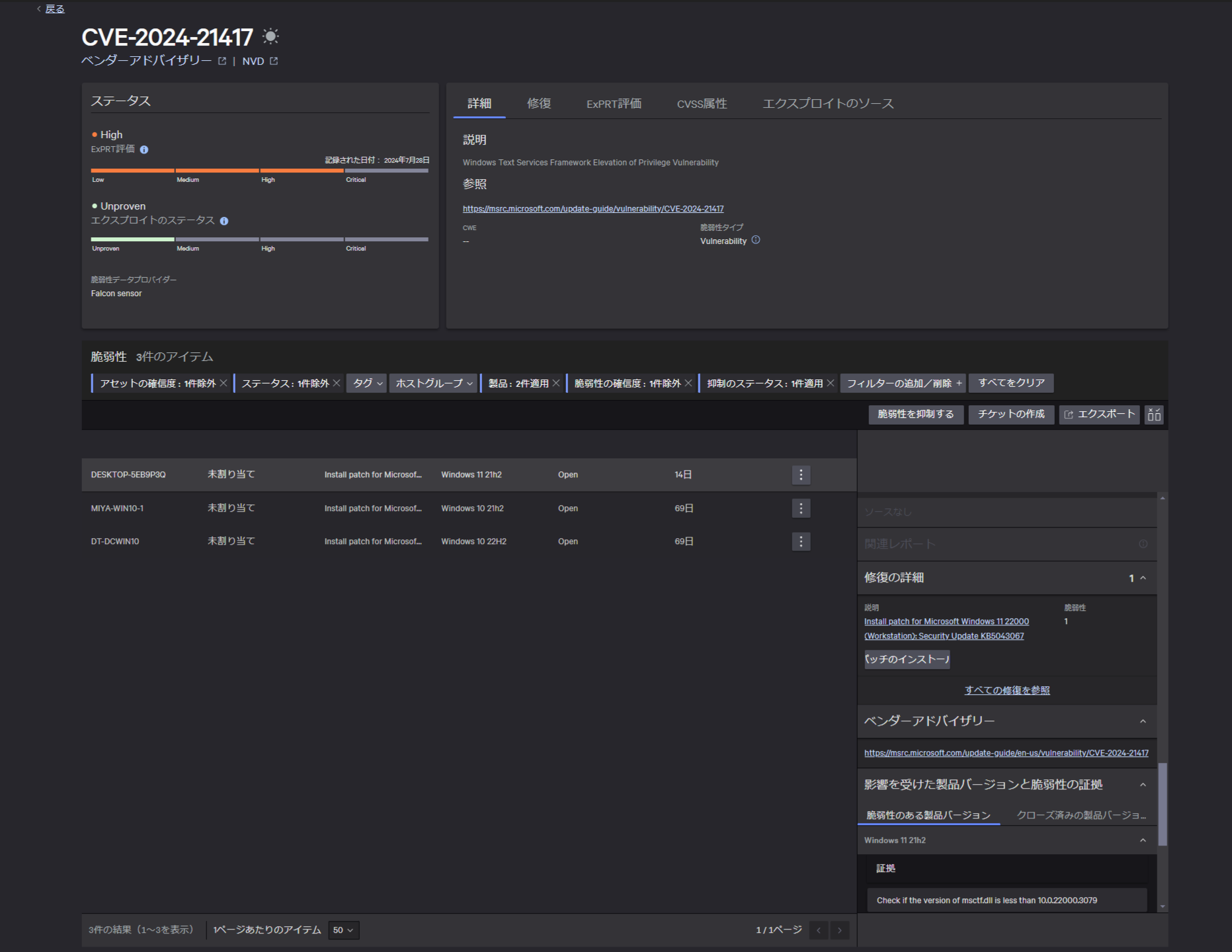Click the パッチのインストール tag button

(907, 659)
